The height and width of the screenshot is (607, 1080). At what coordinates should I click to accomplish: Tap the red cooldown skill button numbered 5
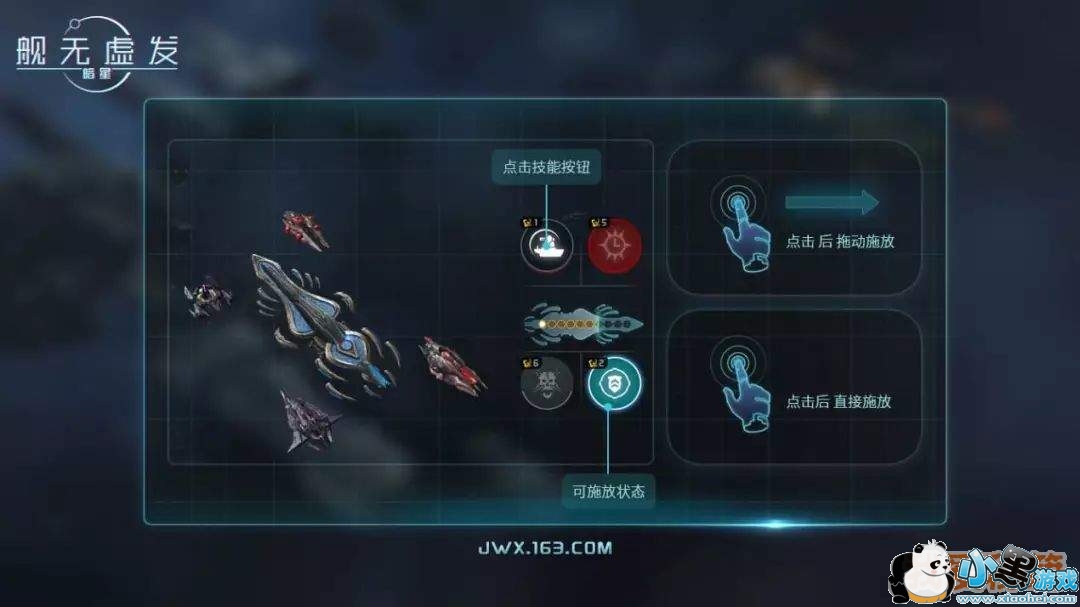pyautogui.click(x=614, y=245)
